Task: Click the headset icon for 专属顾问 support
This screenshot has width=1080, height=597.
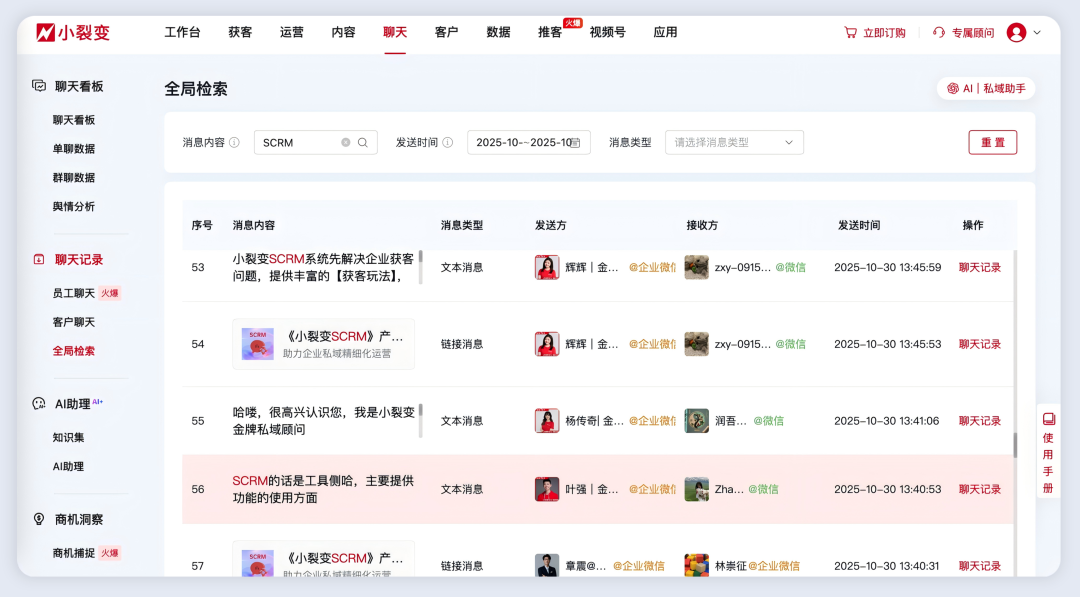Action: pos(938,31)
